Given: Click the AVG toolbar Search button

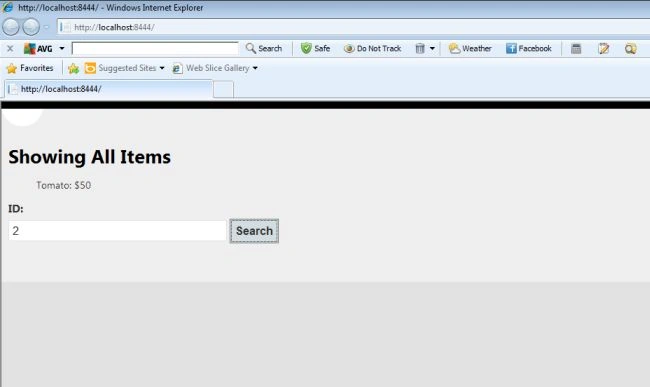Looking at the screenshot, I should [x=264, y=48].
